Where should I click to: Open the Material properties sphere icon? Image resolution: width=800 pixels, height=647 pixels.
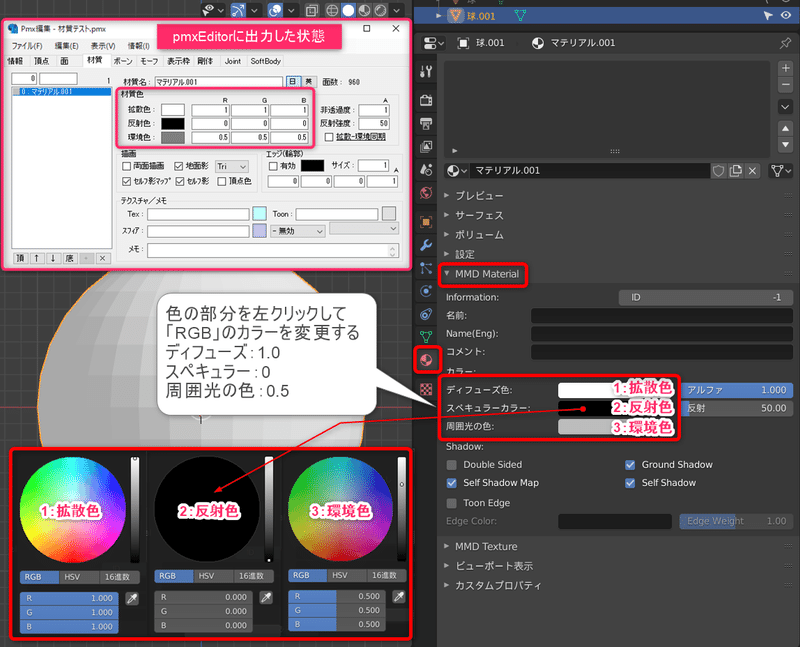click(426, 360)
